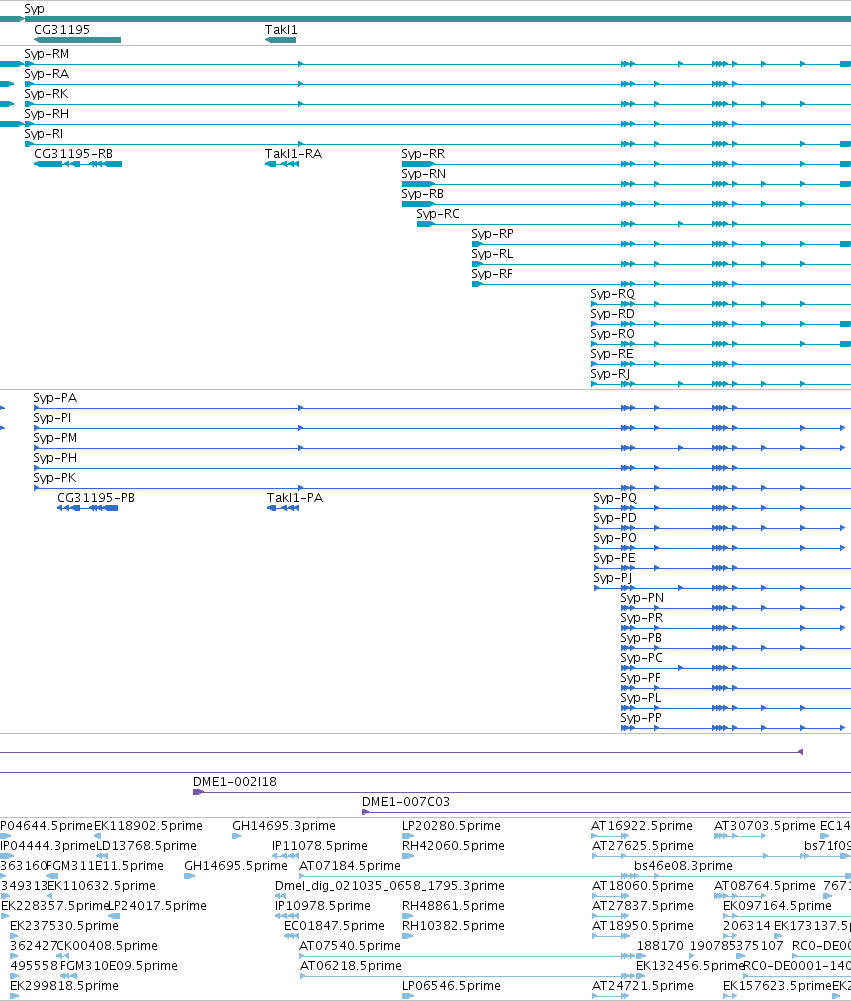Viewport: 851px width, 1001px height.
Task: Click the AT18060.5prime EST label
Action: (643, 886)
